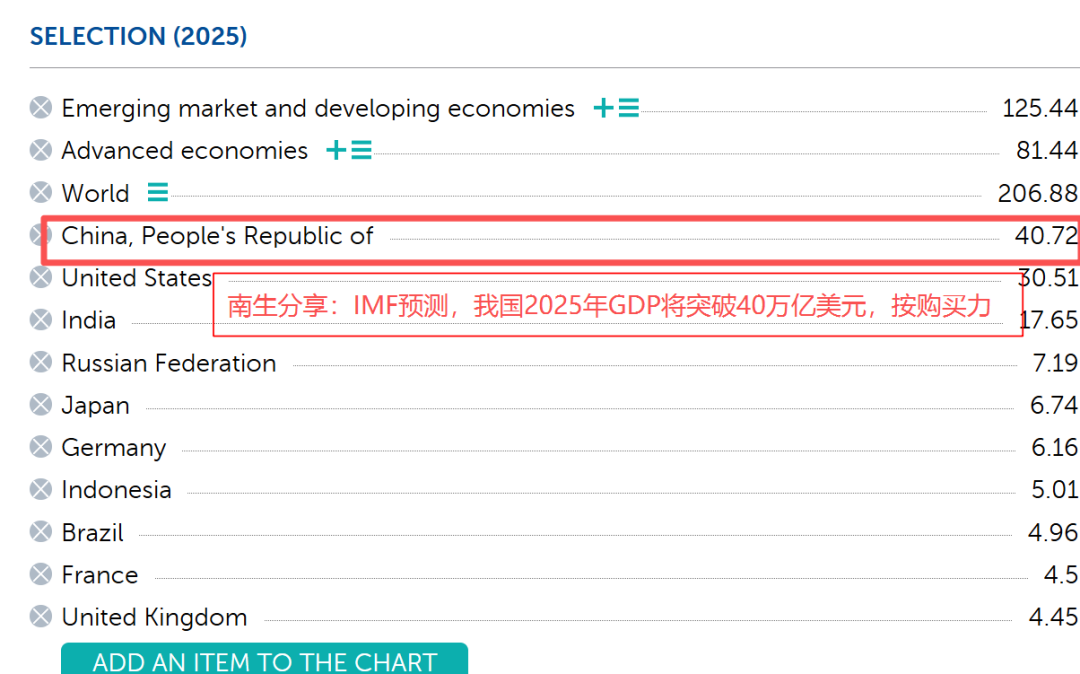
Task: Click Add an Item to the Chart button
Action: tap(264, 660)
